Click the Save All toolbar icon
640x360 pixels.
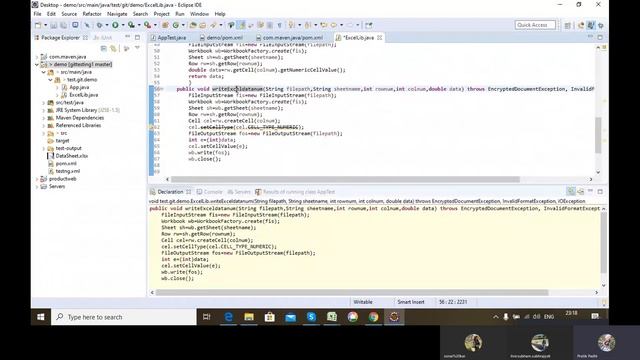coord(63,25)
